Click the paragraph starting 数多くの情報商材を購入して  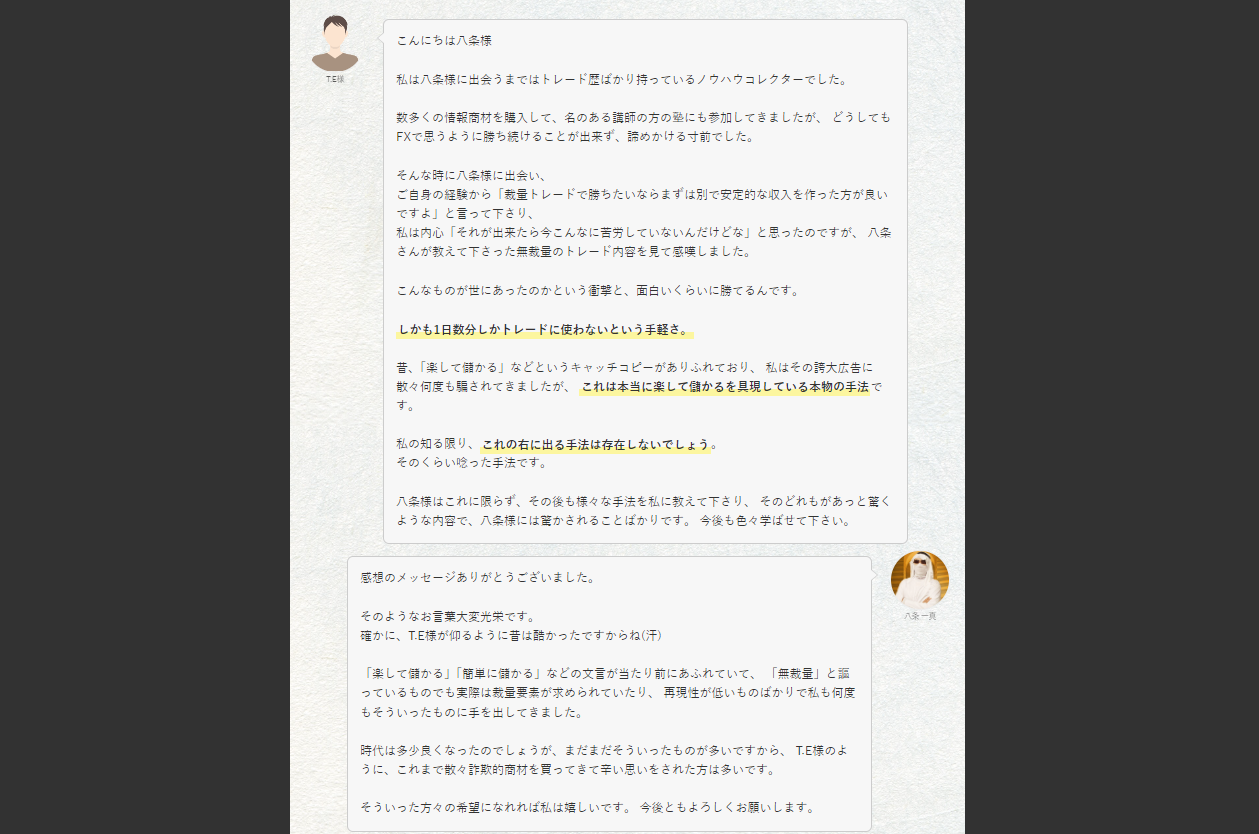click(x=643, y=127)
